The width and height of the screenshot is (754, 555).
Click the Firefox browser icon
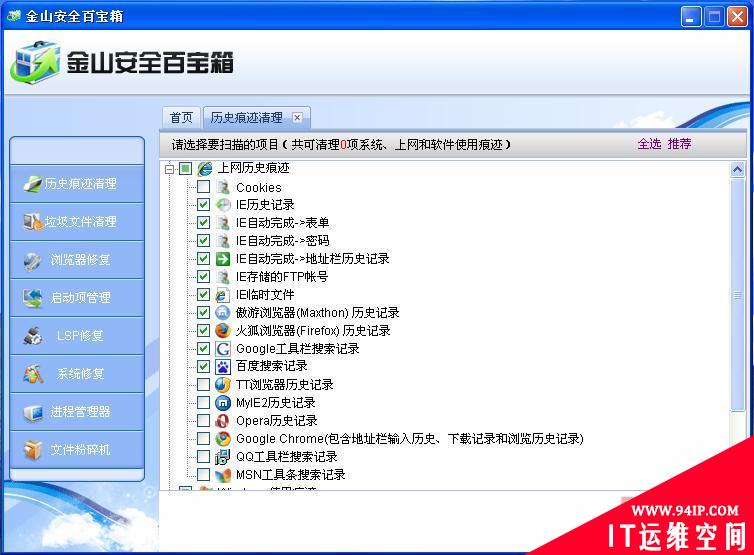tap(223, 330)
